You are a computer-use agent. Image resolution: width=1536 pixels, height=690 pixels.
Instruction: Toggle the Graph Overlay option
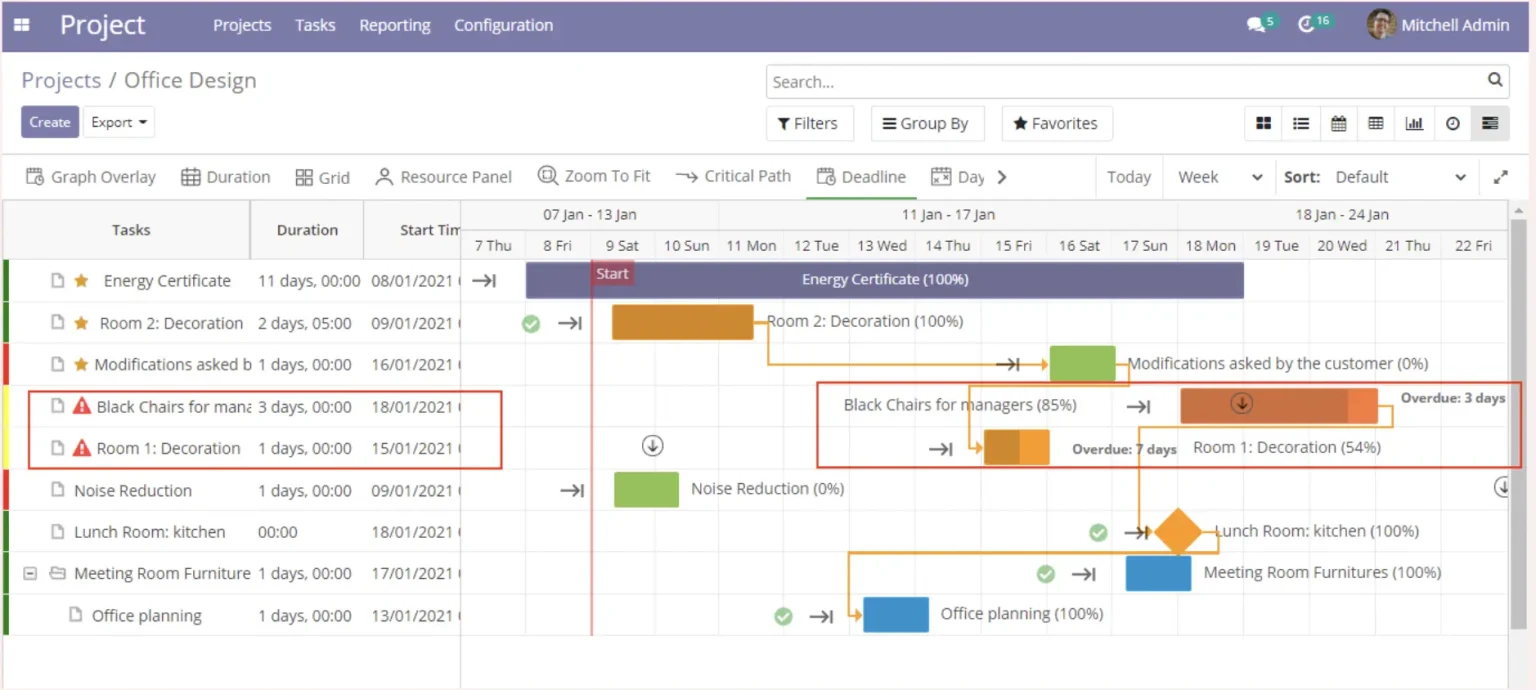tap(91, 177)
